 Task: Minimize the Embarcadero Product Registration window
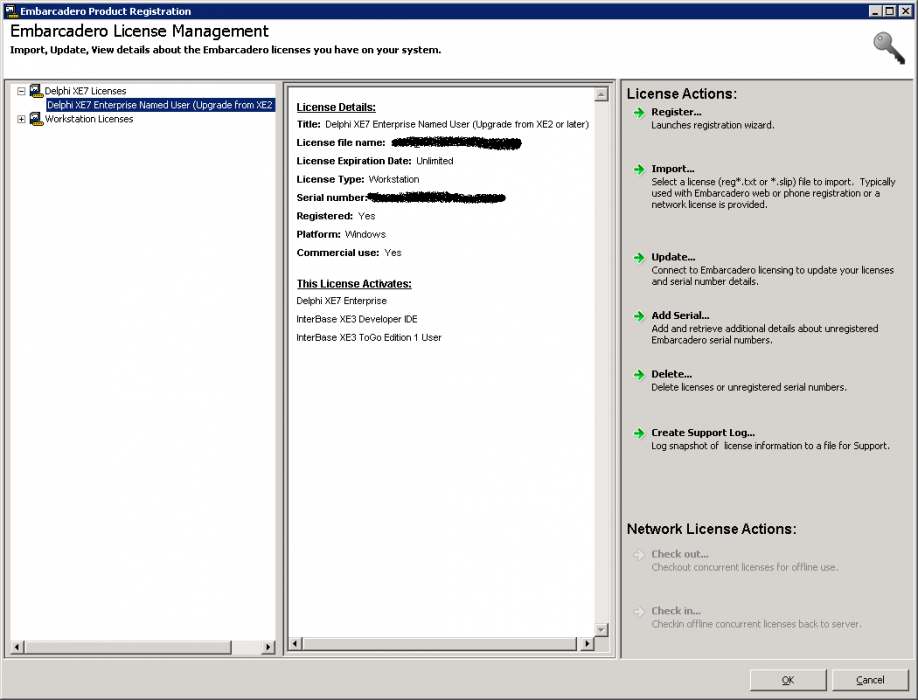point(875,11)
